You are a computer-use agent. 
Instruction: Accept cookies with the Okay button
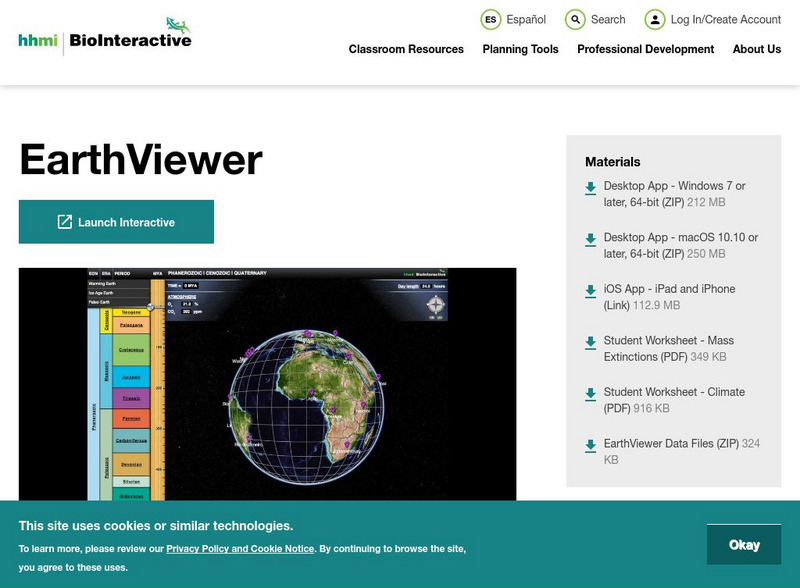(x=744, y=545)
